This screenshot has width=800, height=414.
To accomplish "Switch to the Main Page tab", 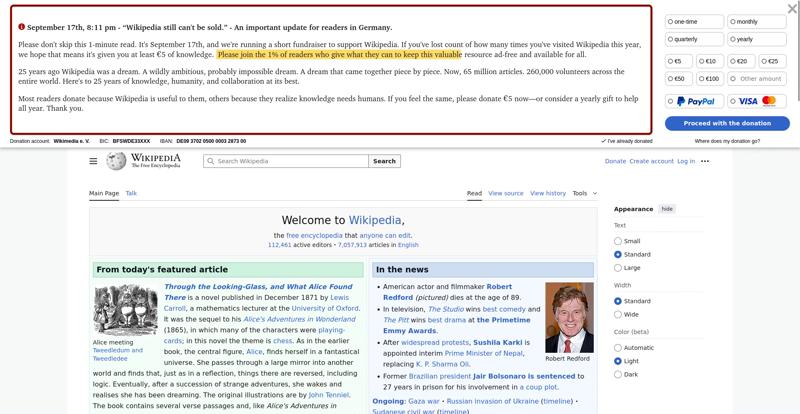I will [104, 193].
